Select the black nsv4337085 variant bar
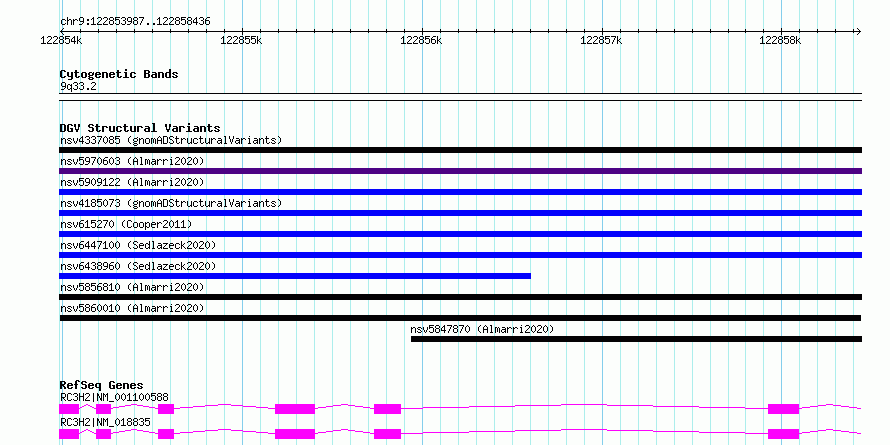890x445 pixels. [x=460, y=150]
